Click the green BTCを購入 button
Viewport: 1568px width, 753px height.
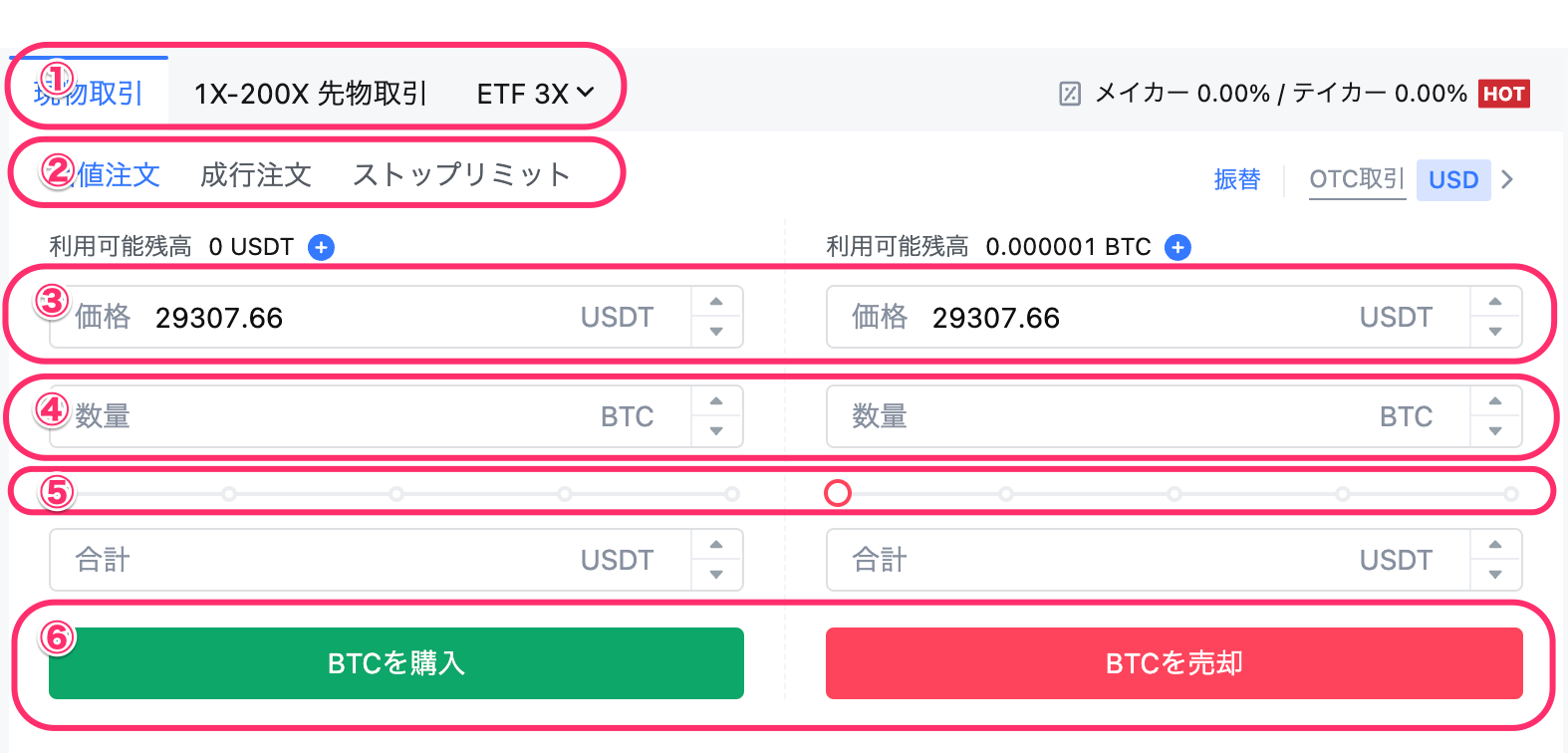[396, 663]
